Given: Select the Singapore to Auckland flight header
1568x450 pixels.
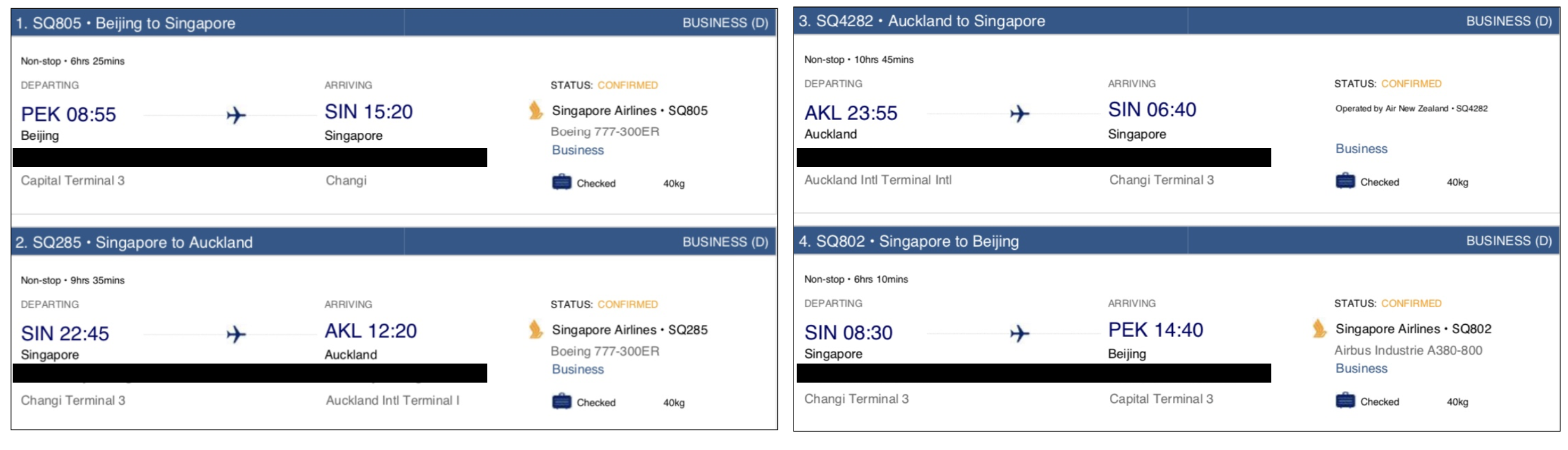Looking at the screenshot, I should 393,242.
